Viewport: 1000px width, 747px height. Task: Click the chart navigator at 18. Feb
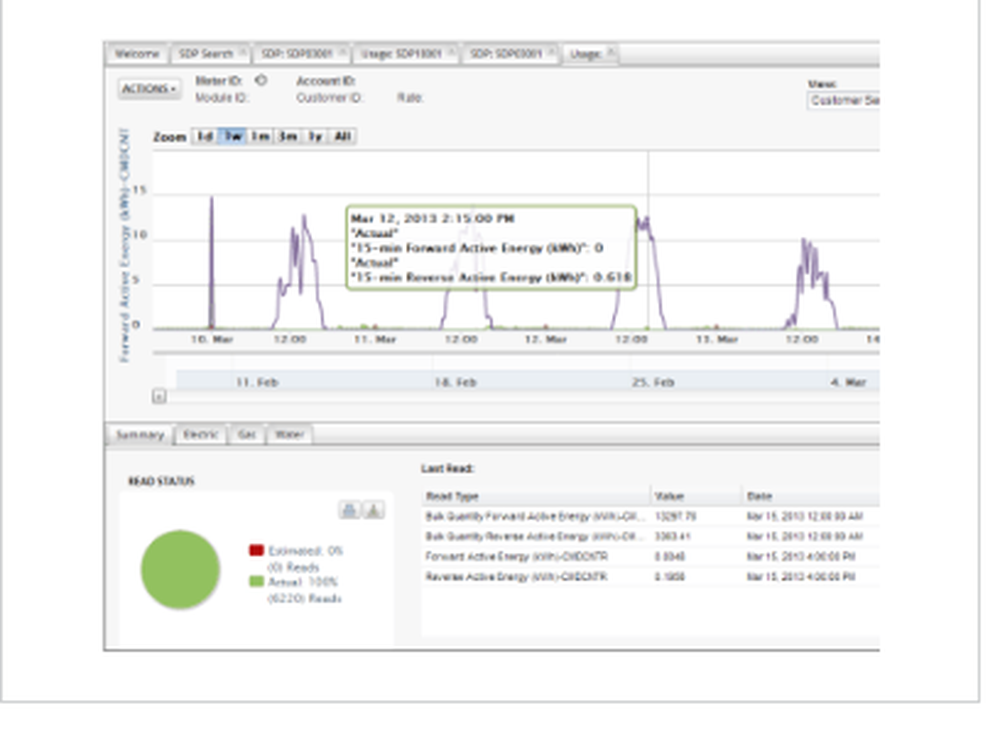click(x=455, y=382)
